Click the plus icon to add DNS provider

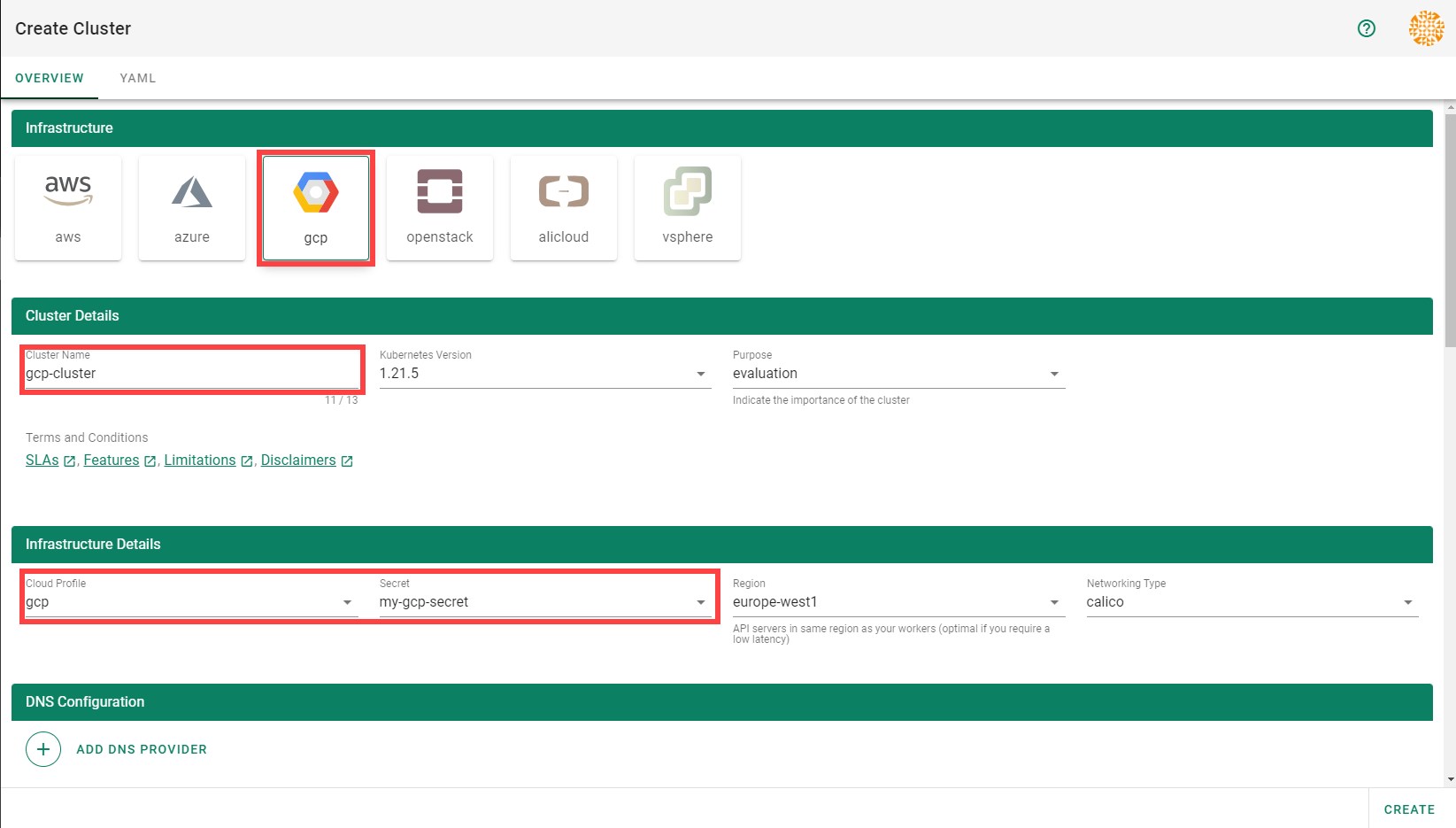coord(43,749)
